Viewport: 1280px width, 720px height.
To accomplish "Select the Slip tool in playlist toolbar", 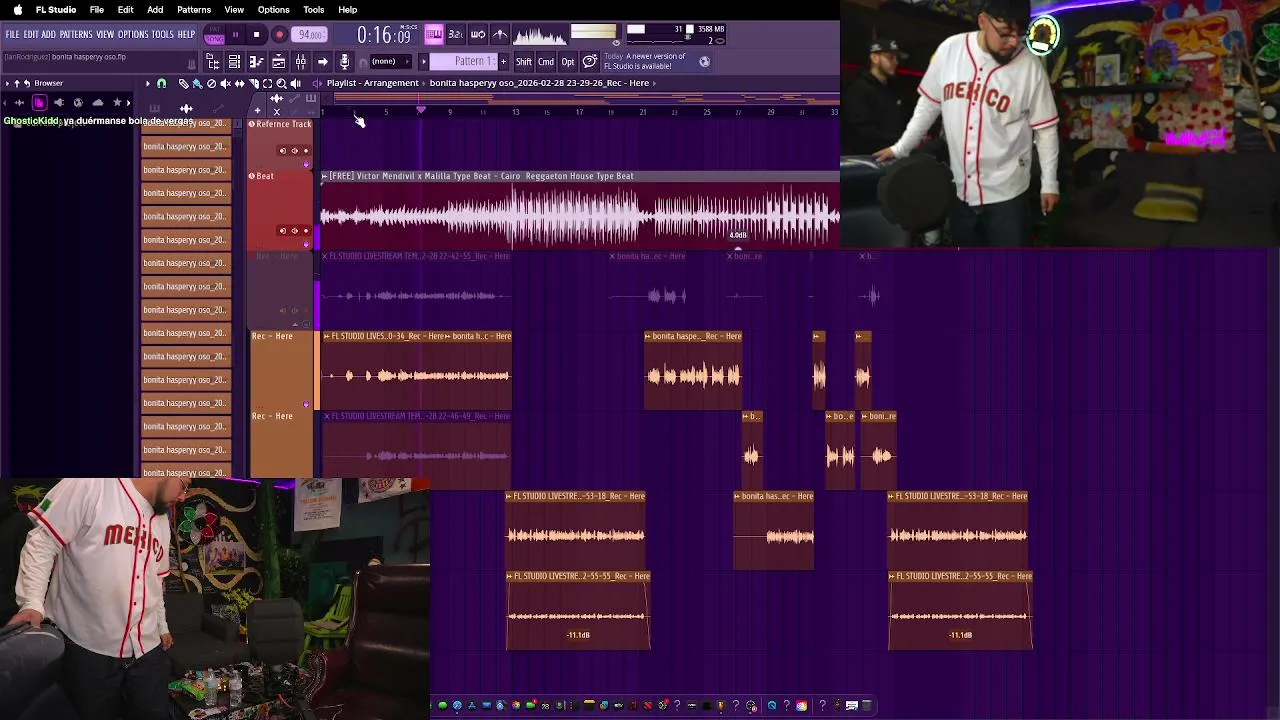I will pos(240,83).
